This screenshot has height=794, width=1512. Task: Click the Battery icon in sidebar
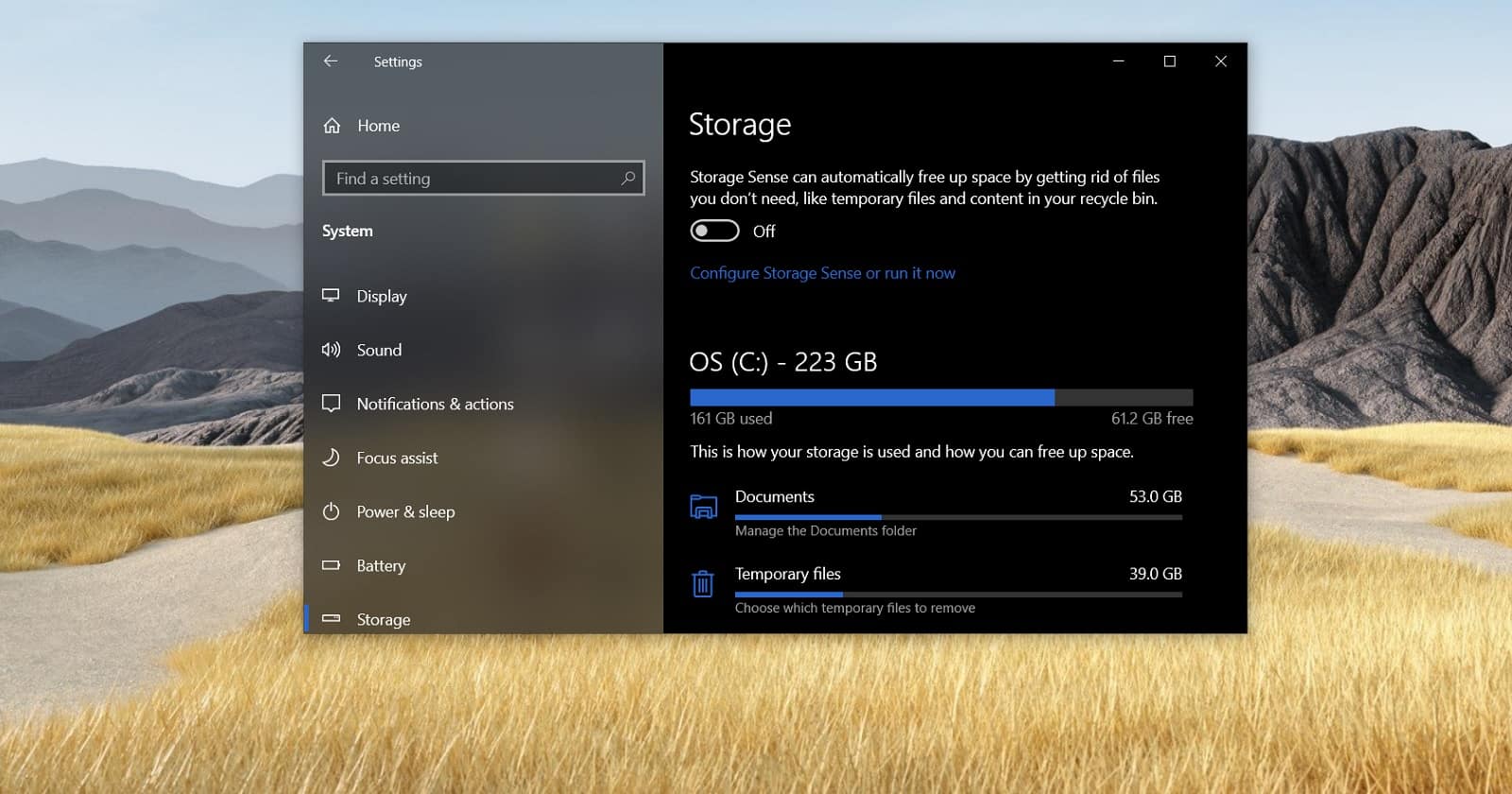click(331, 565)
